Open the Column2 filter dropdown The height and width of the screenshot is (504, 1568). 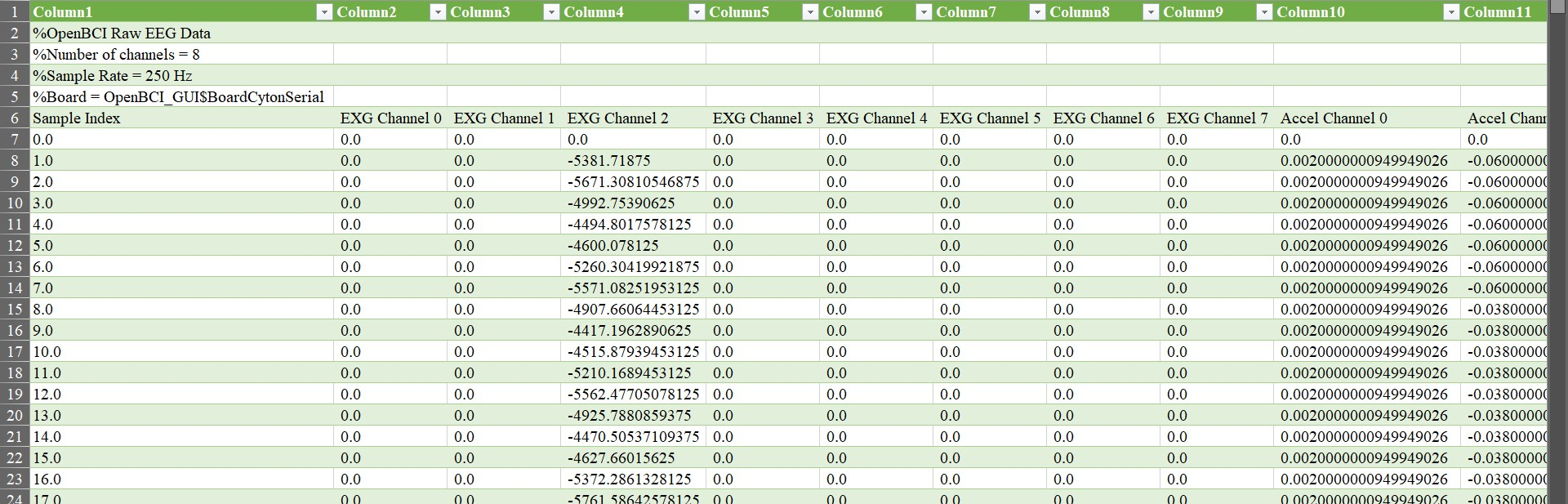tap(438, 12)
